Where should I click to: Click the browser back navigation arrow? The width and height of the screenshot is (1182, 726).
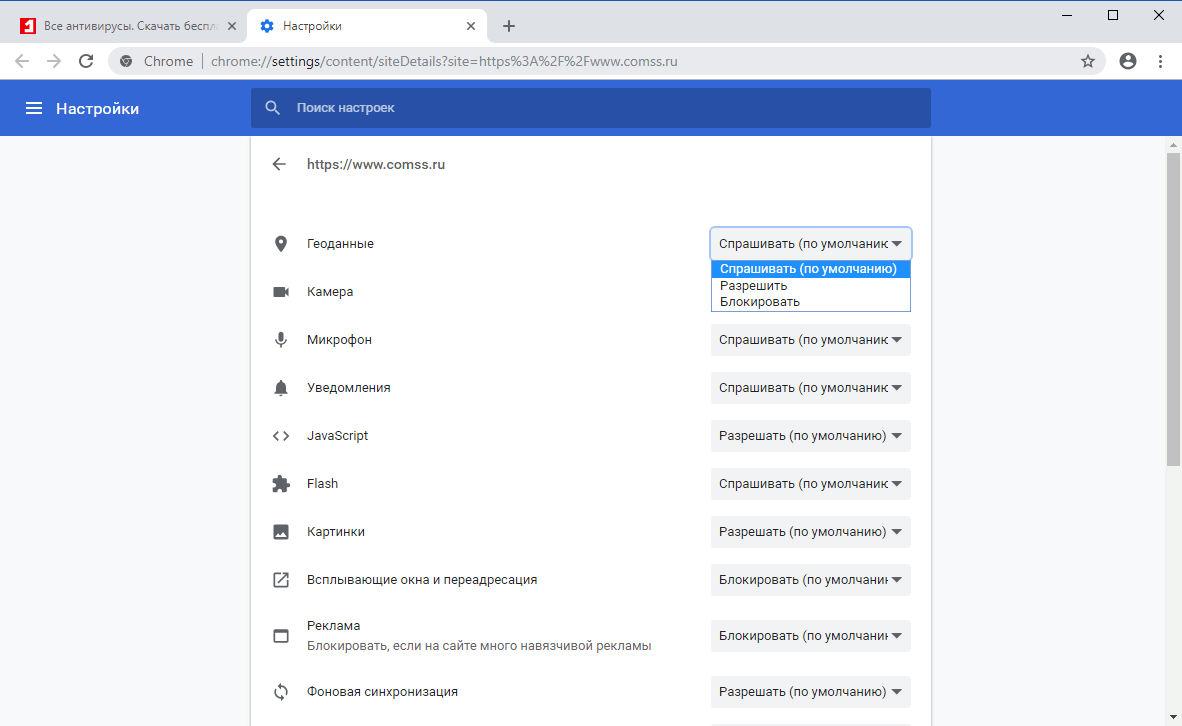[22, 61]
